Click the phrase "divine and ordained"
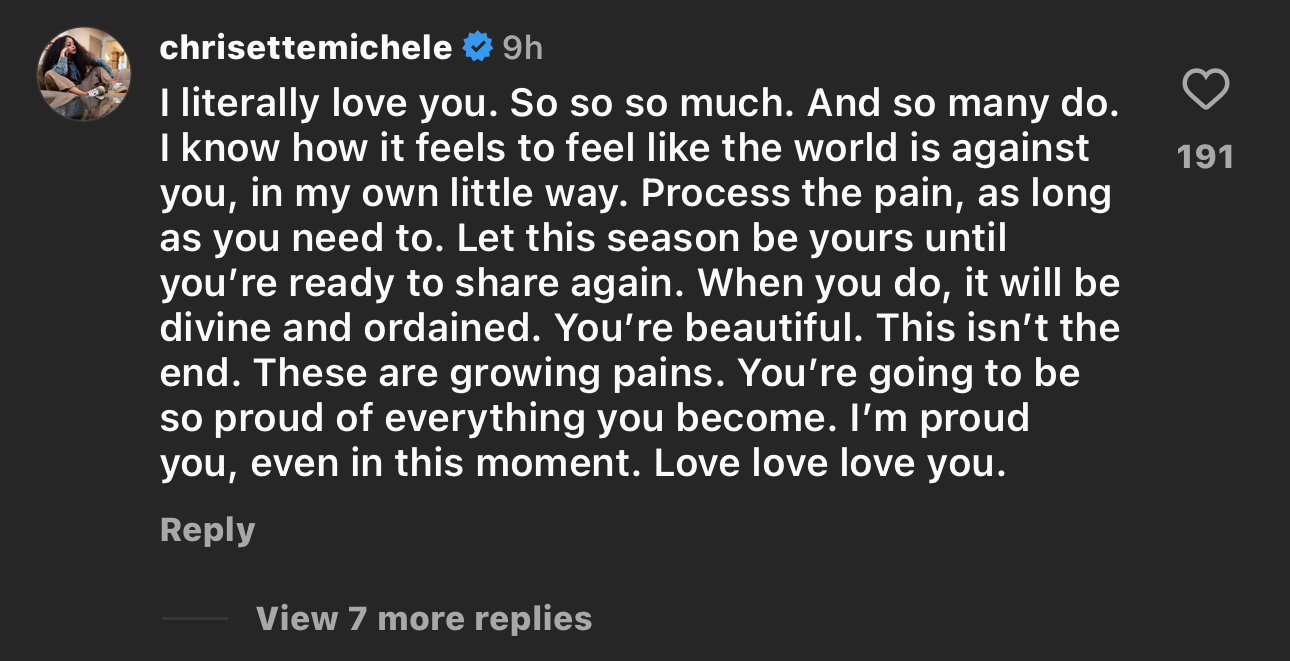1290x661 pixels. (351, 328)
